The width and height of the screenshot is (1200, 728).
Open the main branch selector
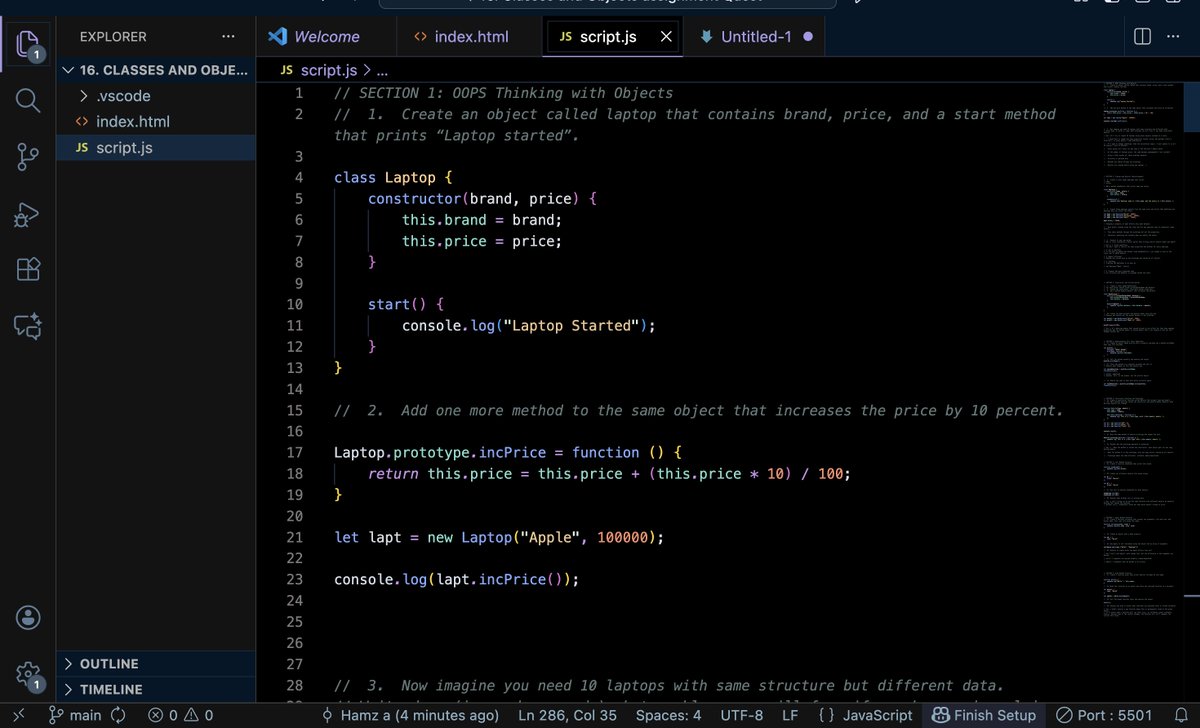coord(75,715)
